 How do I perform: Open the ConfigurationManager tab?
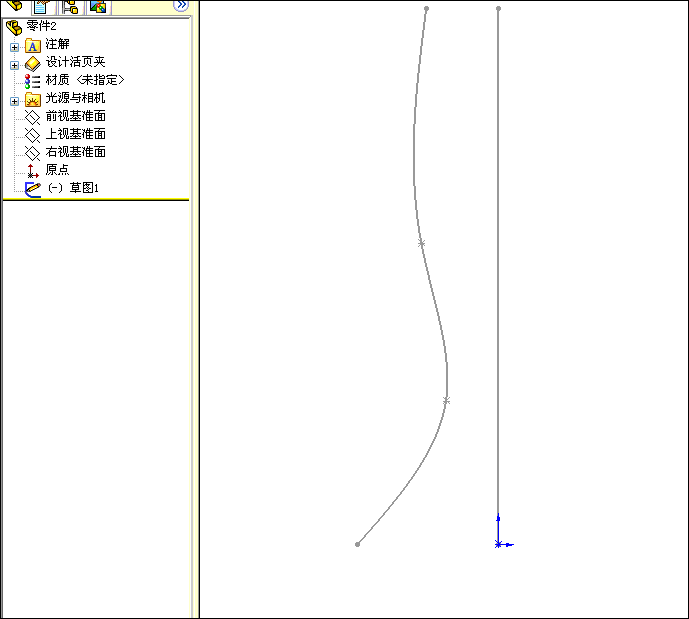tap(70, 6)
